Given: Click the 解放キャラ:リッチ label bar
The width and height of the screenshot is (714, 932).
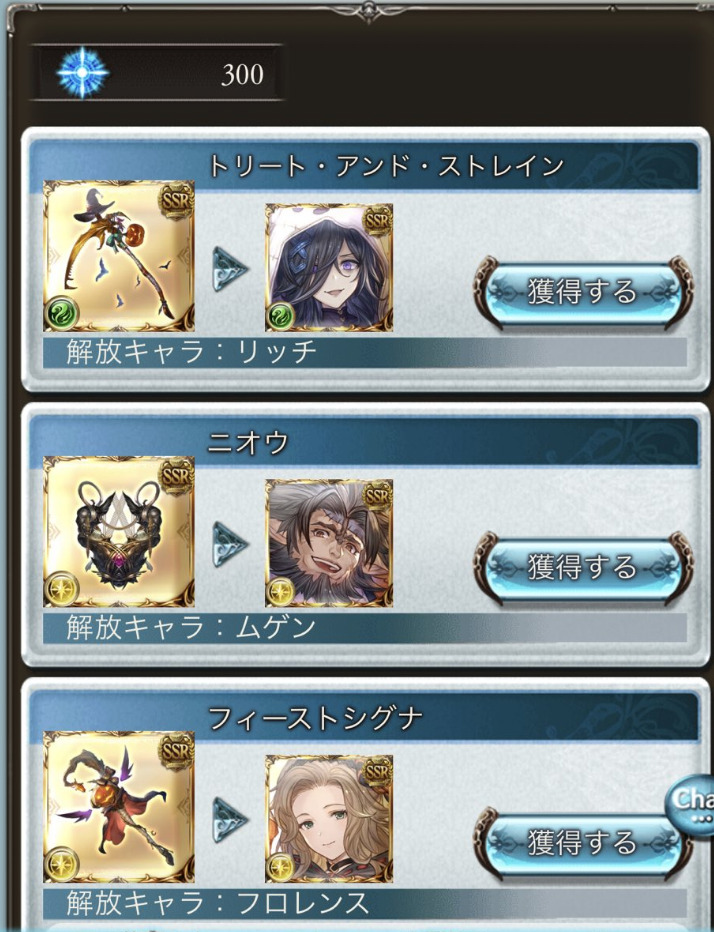Looking at the screenshot, I should point(364,352).
